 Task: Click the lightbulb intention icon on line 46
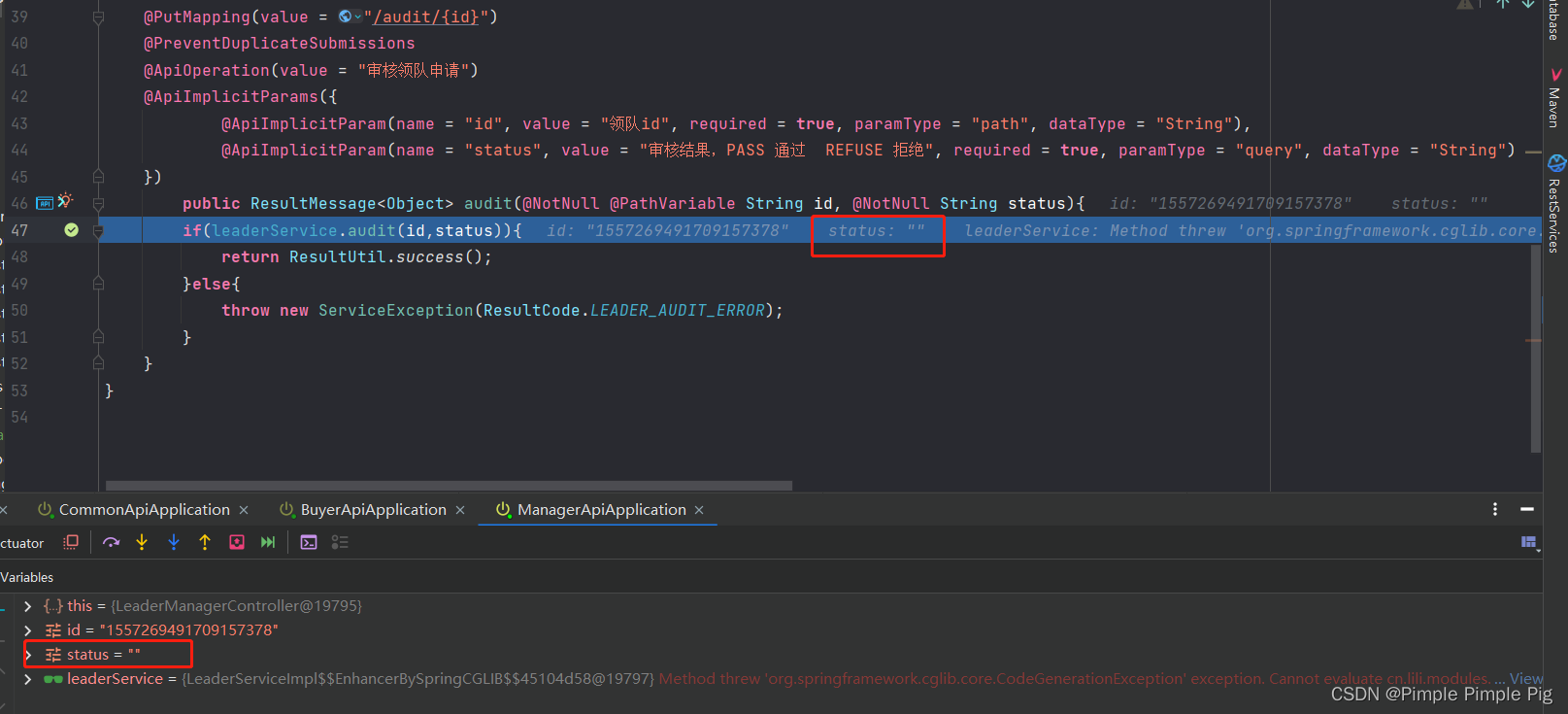(x=64, y=200)
